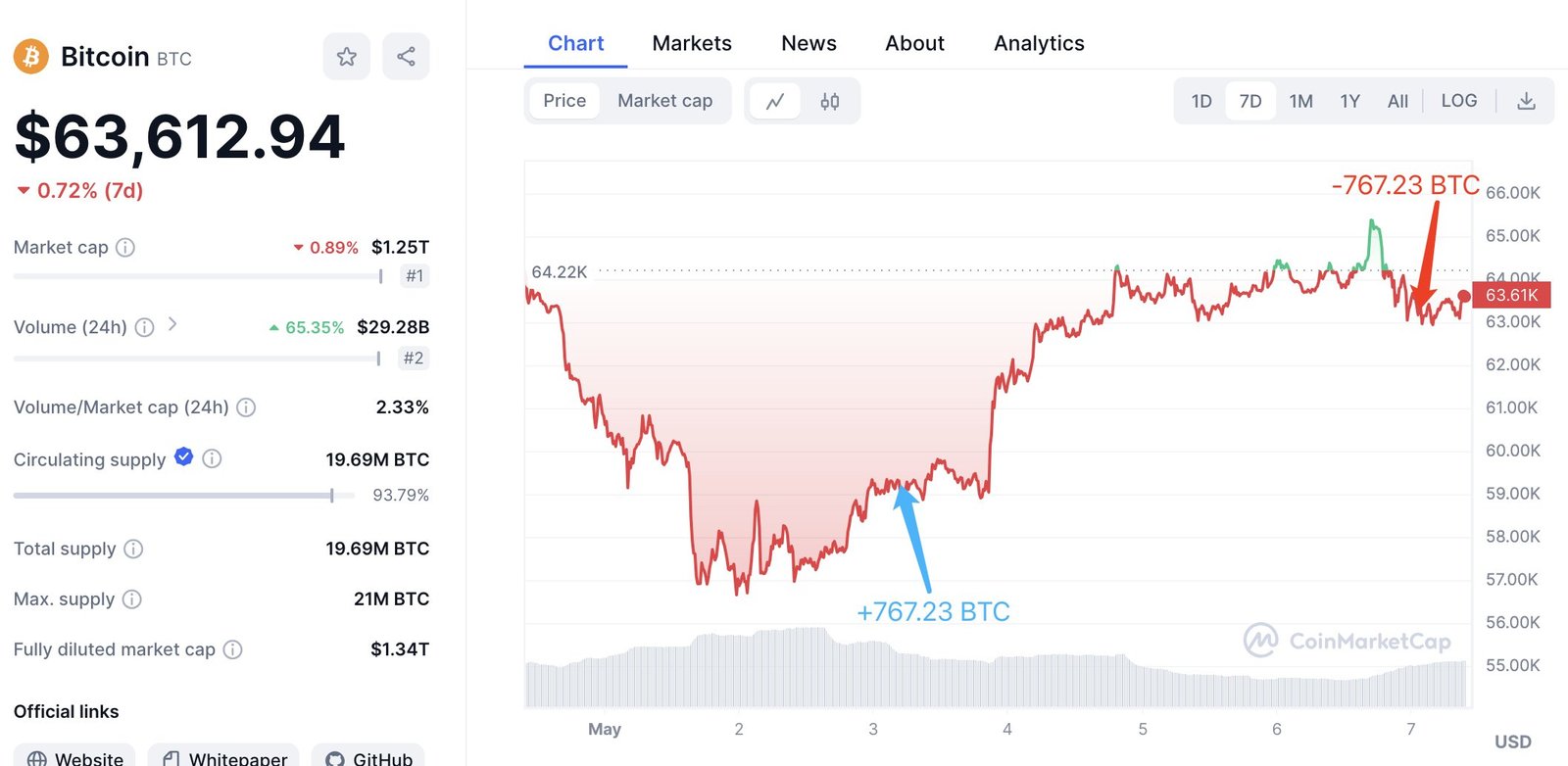1568x766 pixels.
Task: Switch to line chart view icon
Action: point(775,101)
